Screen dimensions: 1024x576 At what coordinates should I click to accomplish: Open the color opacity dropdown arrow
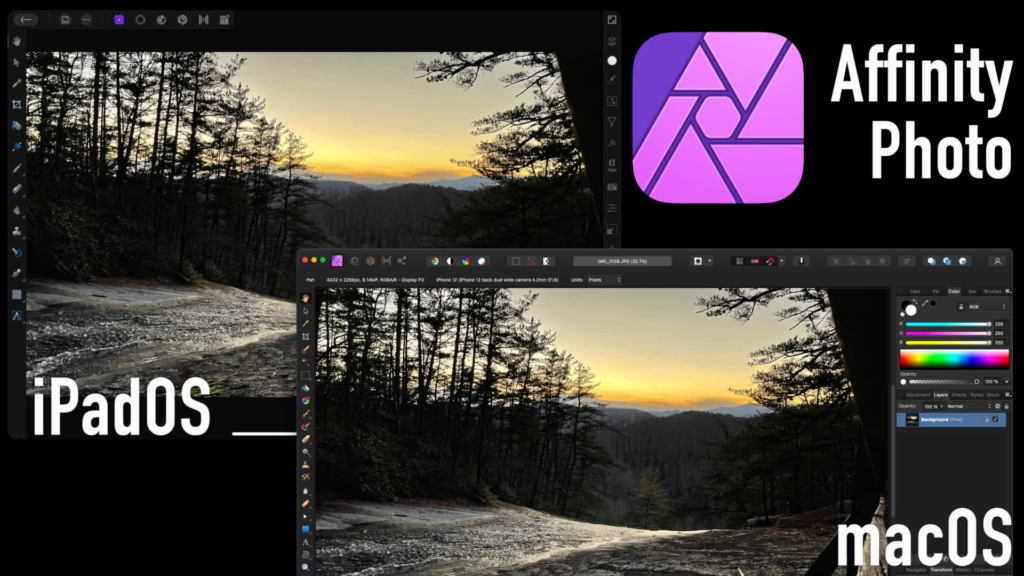[1006, 381]
